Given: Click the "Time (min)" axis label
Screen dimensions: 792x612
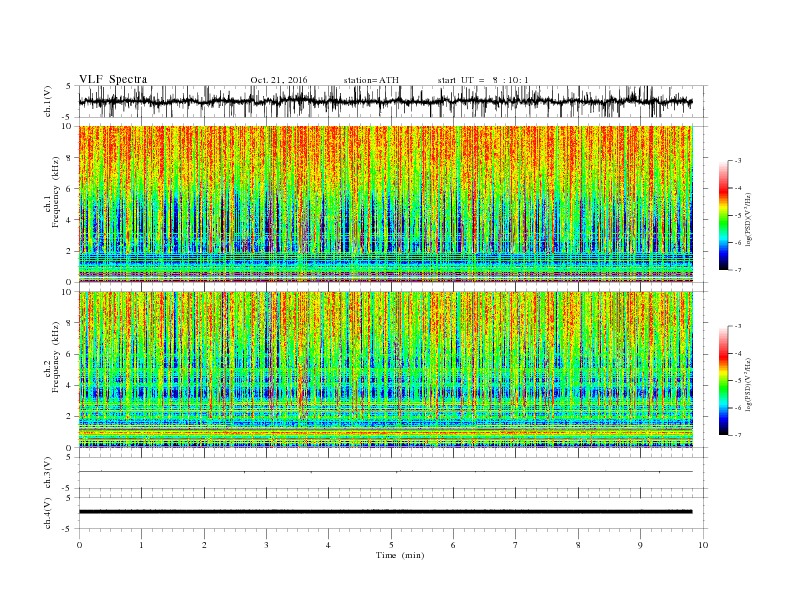Looking at the screenshot, I should (x=400, y=555).
